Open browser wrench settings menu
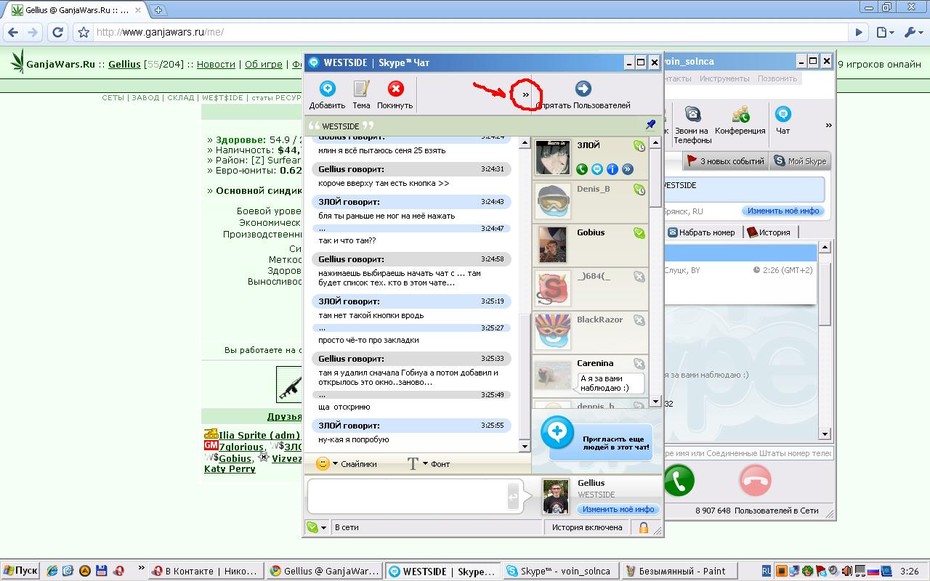Screen dimensions: 930x581 coord(912,33)
